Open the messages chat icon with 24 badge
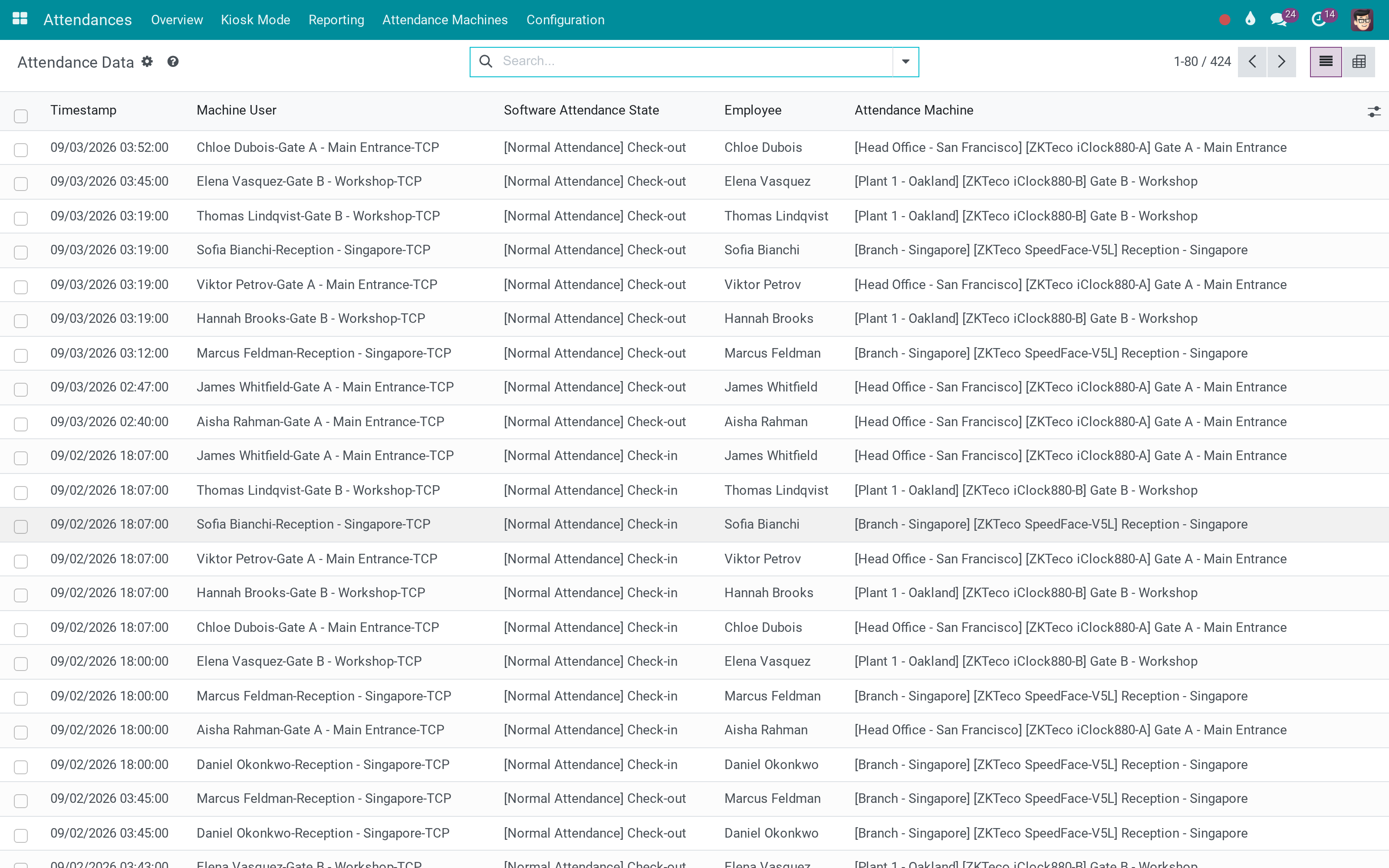 [x=1279, y=20]
